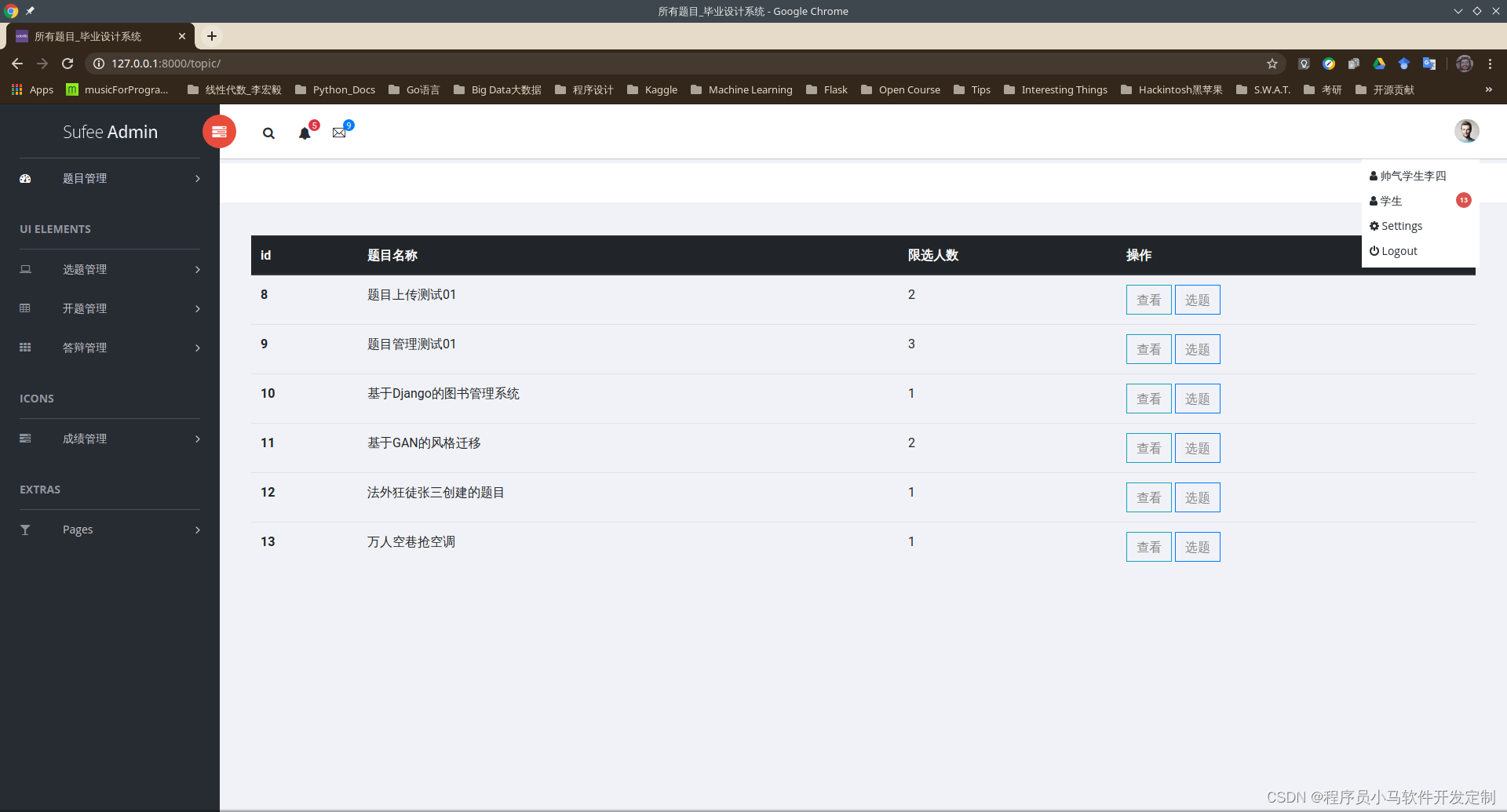Click the browser address bar showing 127.0.0.1:8000/topic/
This screenshot has width=1507, height=812.
click(x=166, y=64)
